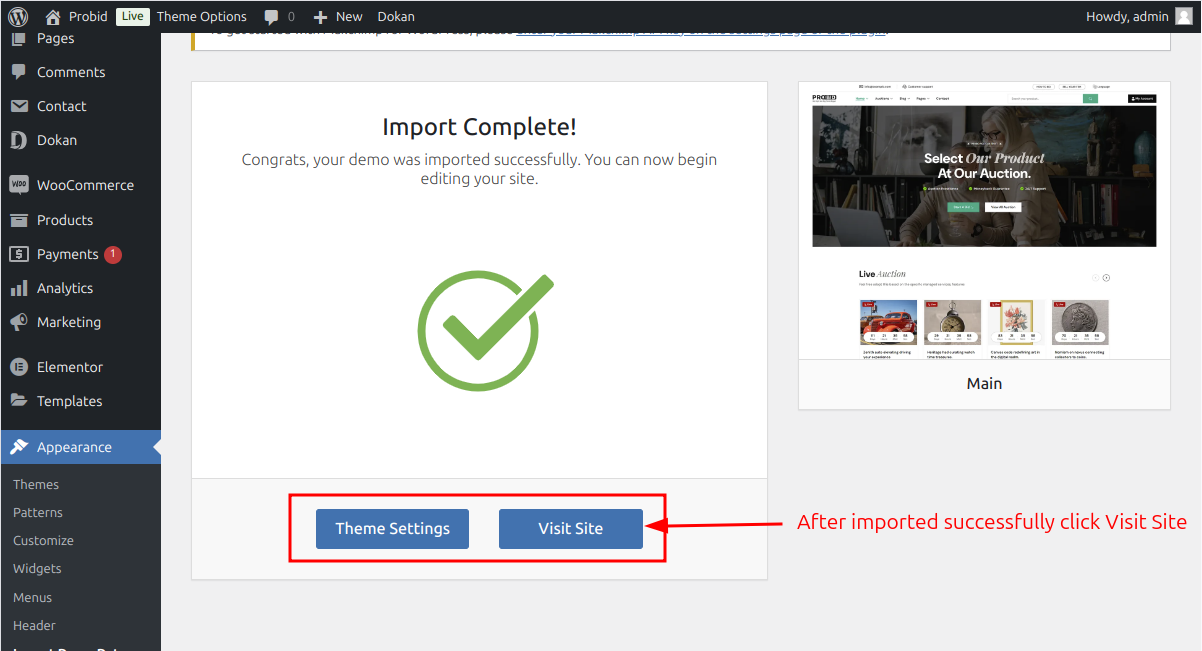Image resolution: width=1202 pixels, height=651 pixels.
Task: Go to Widgets under Appearance
Action: (x=37, y=568)
